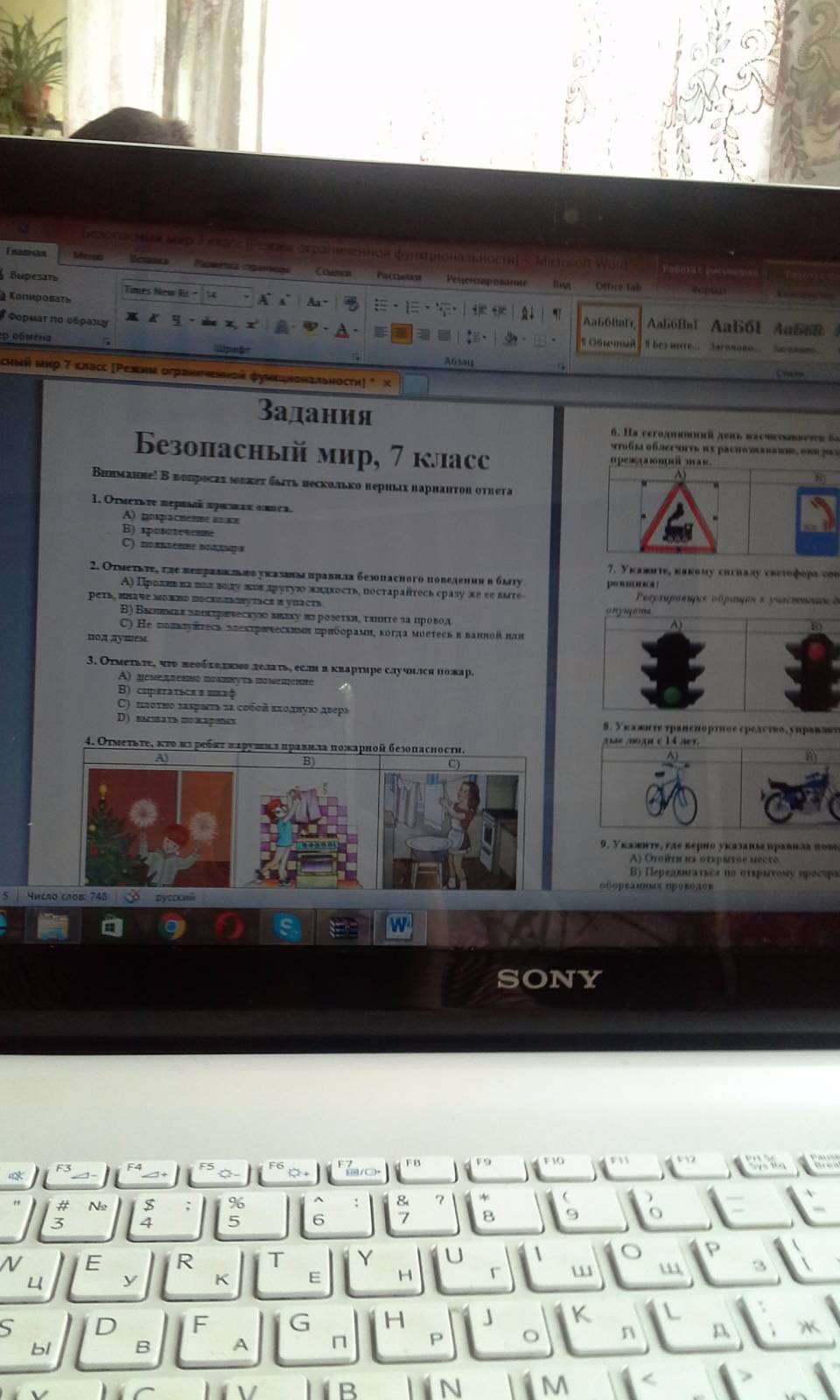Image resolution: width=840 pixels, height=1400 pixels.
Task: Click the new document tab button
Action: click(416, 384)
